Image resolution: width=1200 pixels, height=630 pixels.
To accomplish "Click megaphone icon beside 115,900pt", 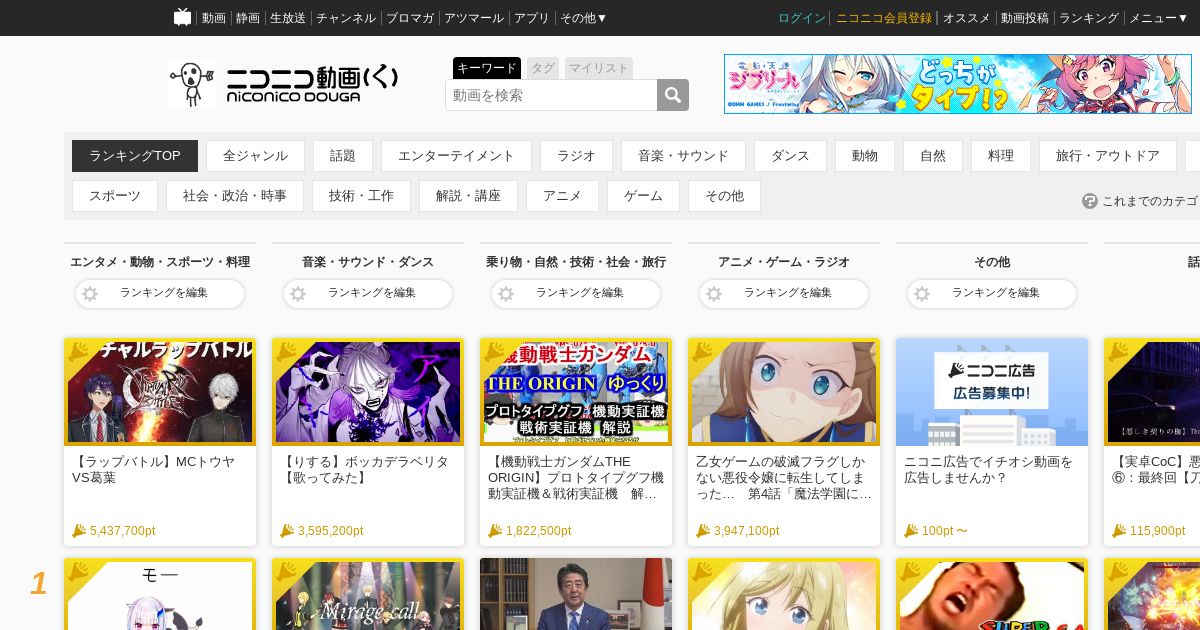I will click(x=1119, y=531).
